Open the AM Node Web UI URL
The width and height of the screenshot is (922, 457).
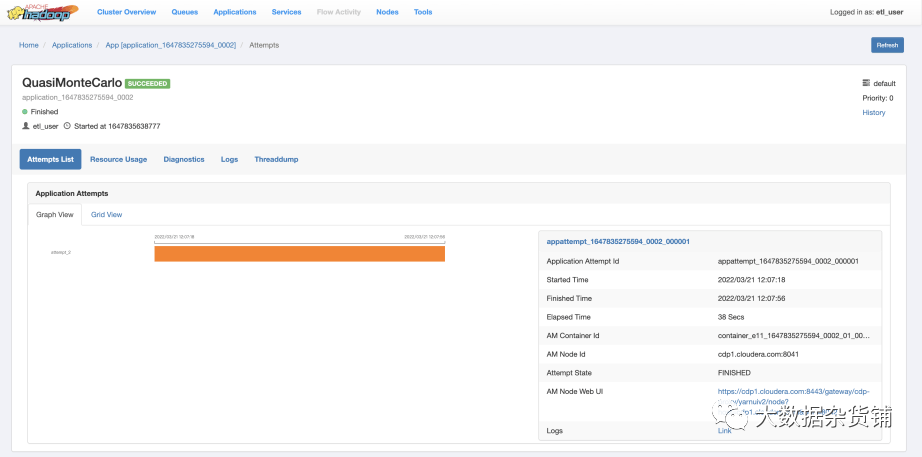click(793, 401)
